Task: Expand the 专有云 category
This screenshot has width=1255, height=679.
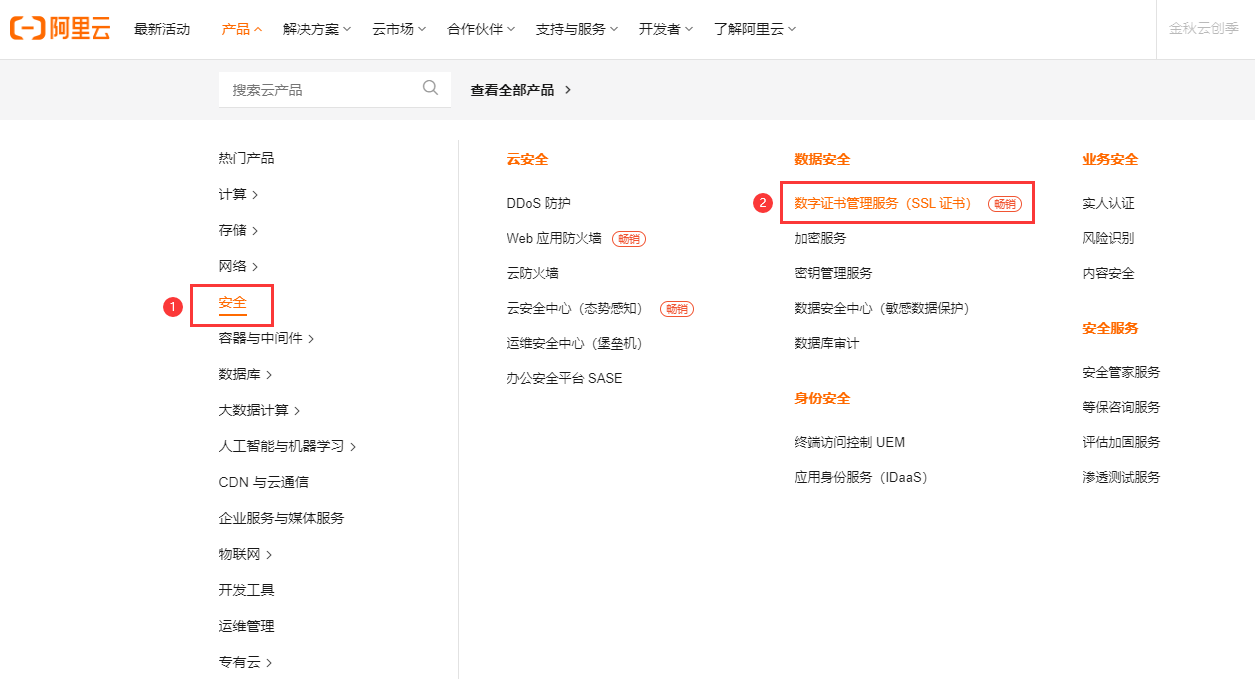Action: tap(245, 662)
